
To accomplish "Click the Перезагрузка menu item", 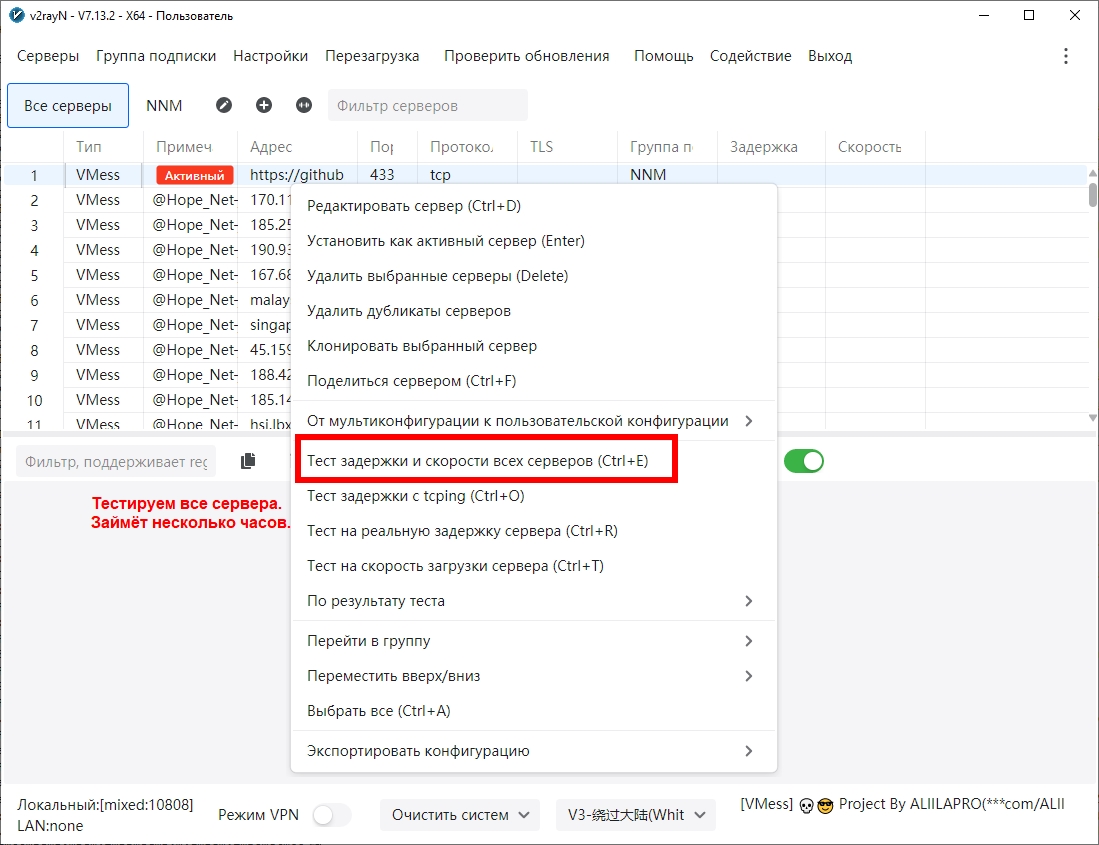I will point(372,56).
